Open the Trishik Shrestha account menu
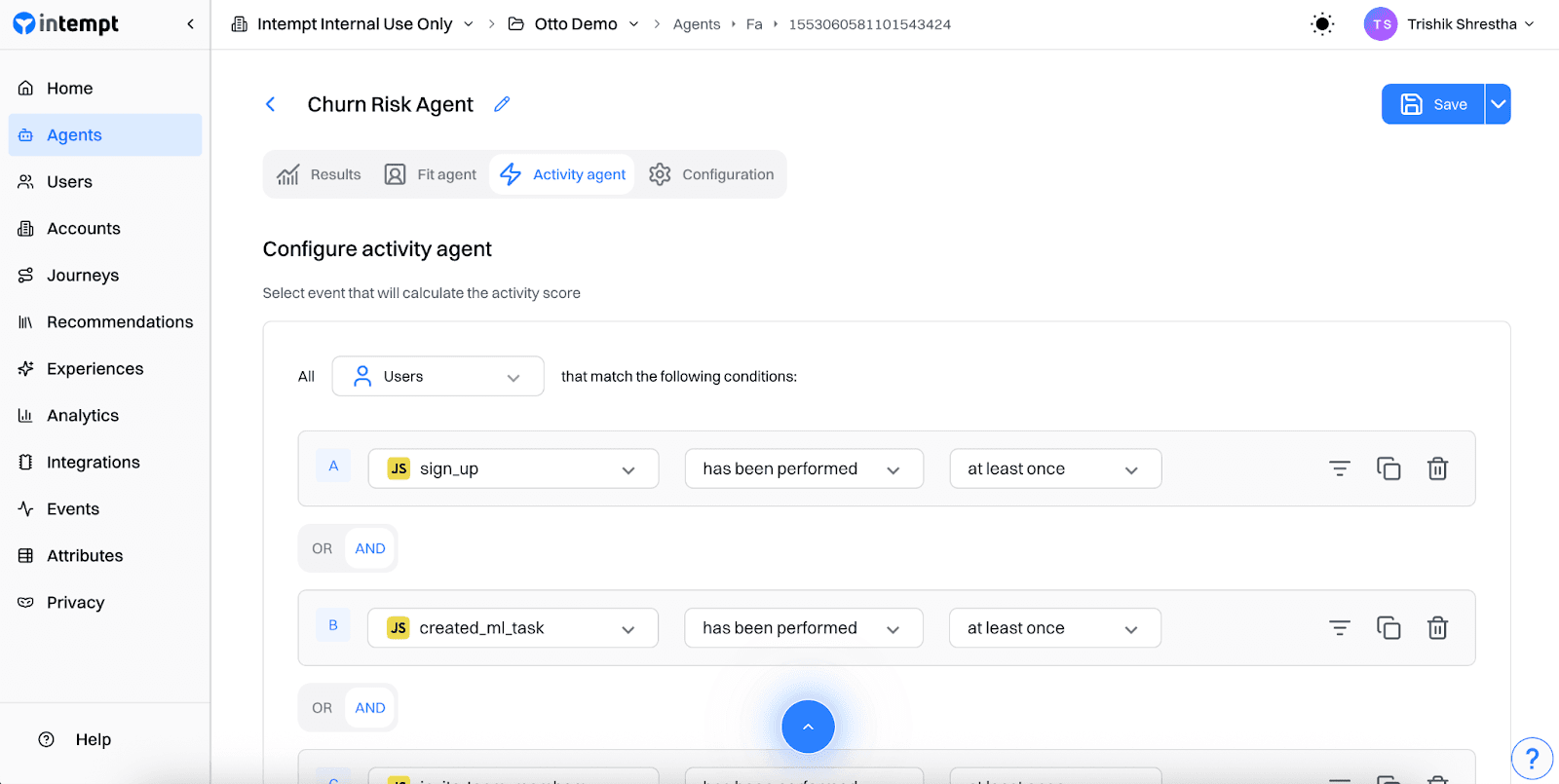Image resolution: width=1559 pixels, height=784 pixels. 1470,24
